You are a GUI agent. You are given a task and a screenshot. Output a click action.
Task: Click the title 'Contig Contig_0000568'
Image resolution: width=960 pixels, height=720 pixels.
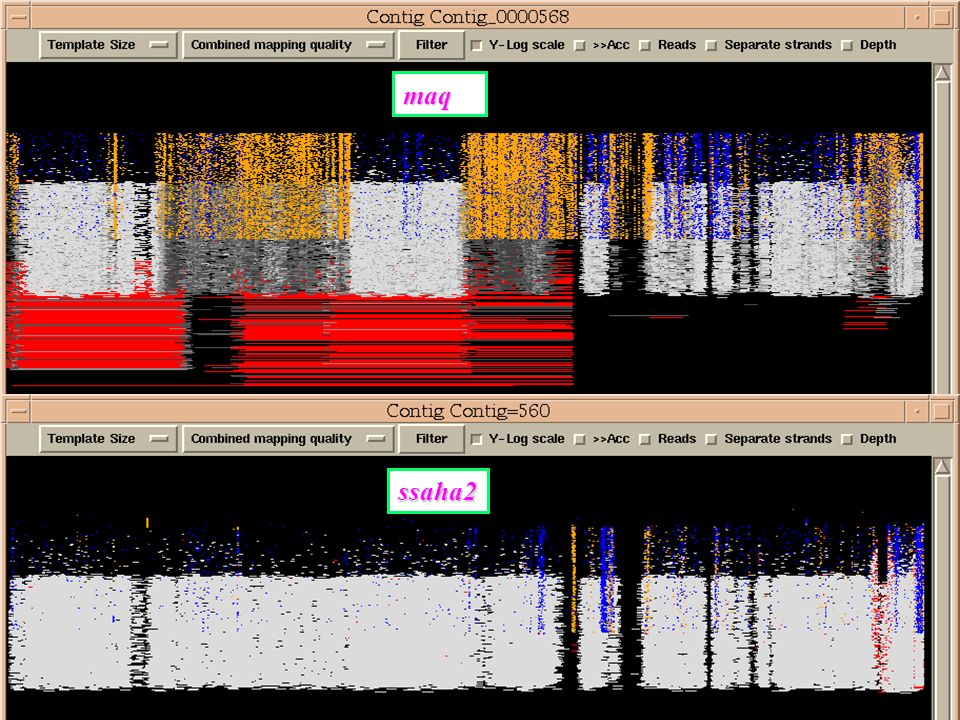(468, 17)
